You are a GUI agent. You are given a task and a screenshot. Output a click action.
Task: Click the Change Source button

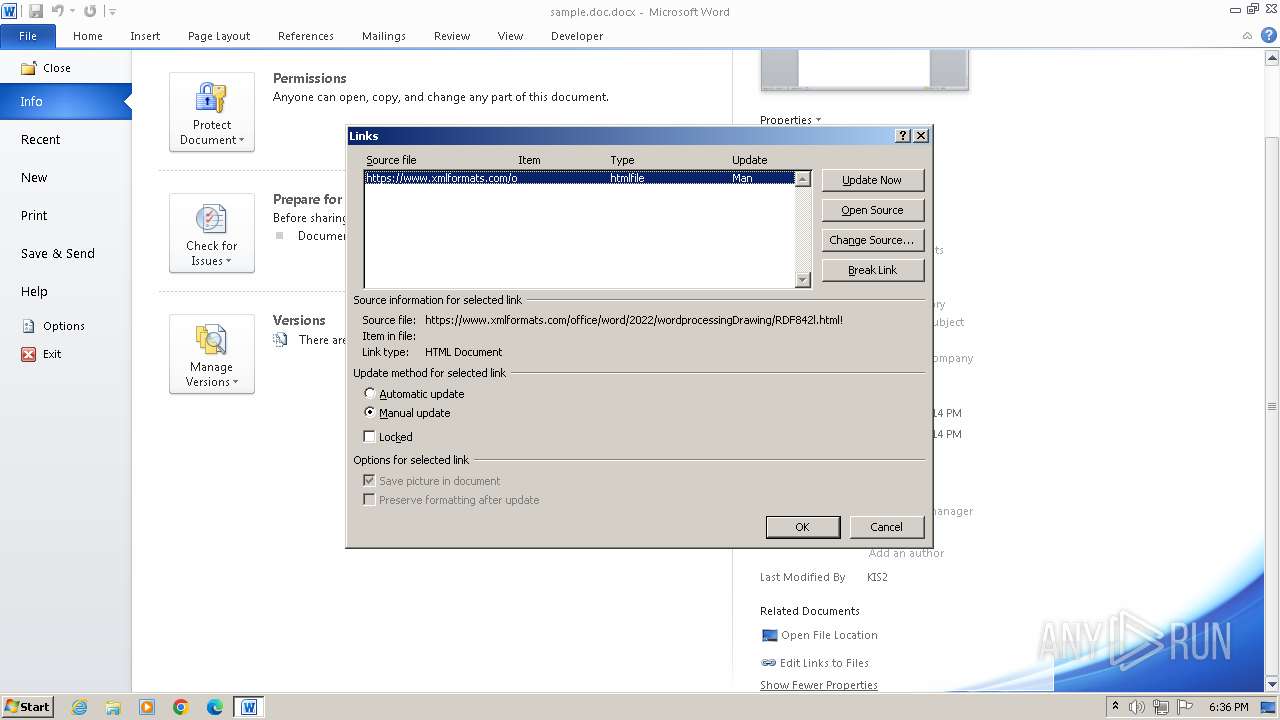coord(872,240)
